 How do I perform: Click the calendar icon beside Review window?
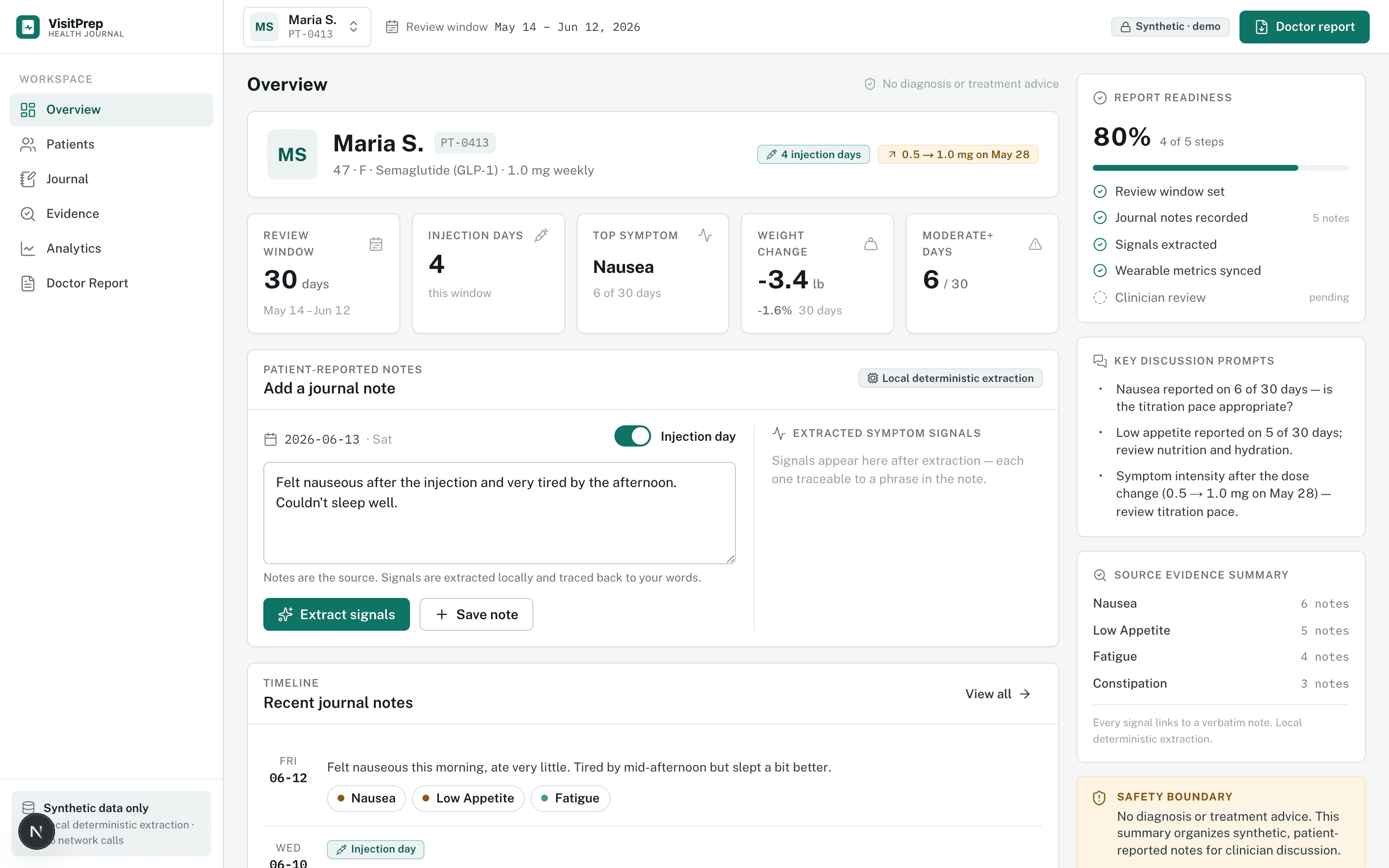coord(392,27)
